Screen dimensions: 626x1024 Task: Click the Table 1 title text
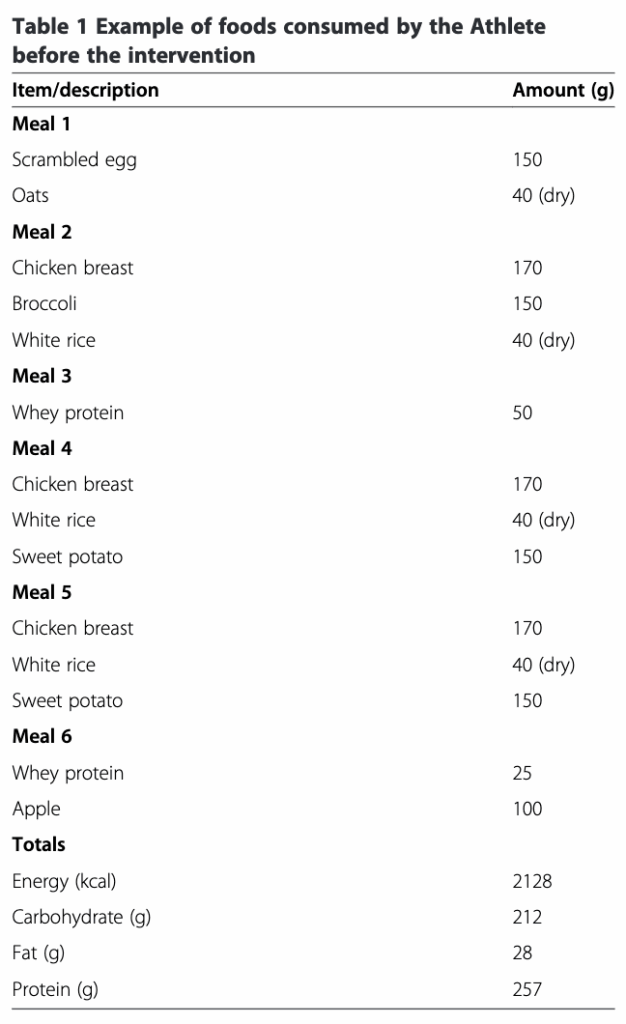279,40
